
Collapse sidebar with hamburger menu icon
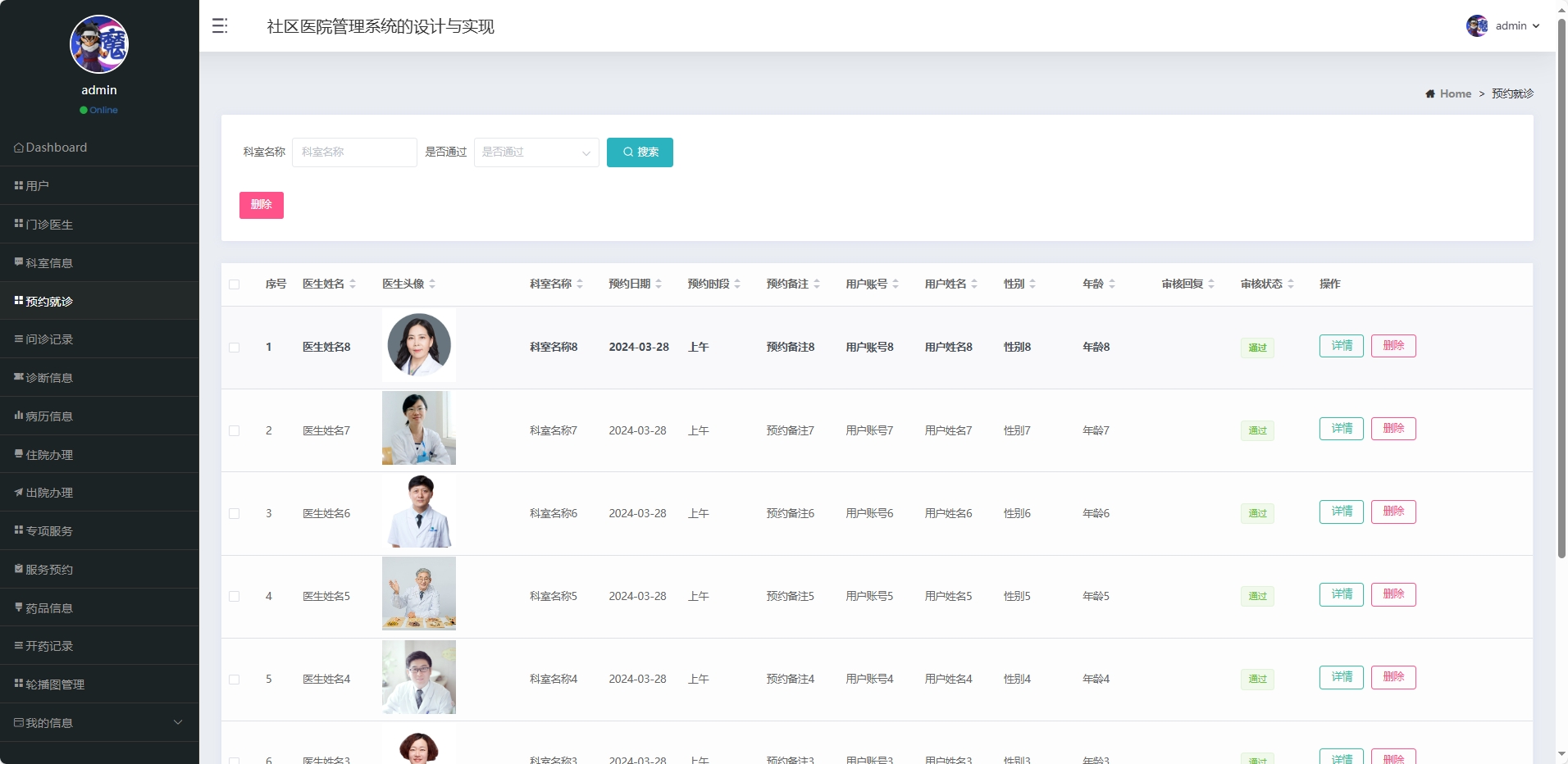coord(220,26)
